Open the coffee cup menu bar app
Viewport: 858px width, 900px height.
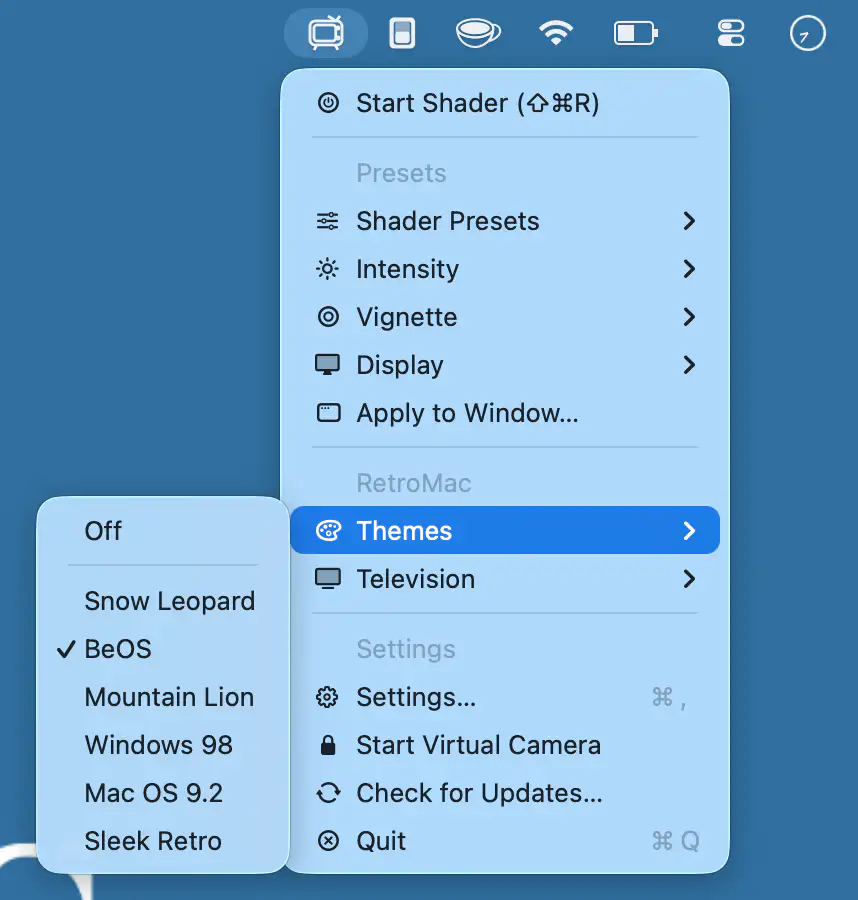pyautogui.click(x=478, y=33)
